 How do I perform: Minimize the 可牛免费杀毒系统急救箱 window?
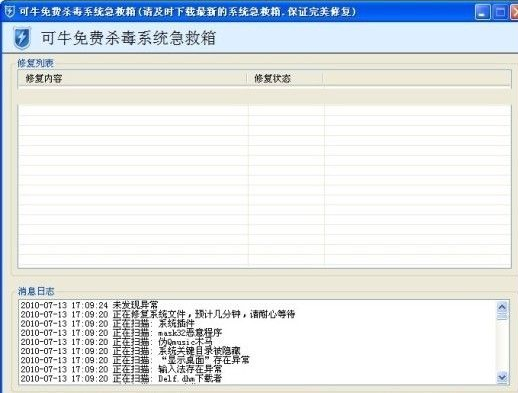[x=482, y=12]
